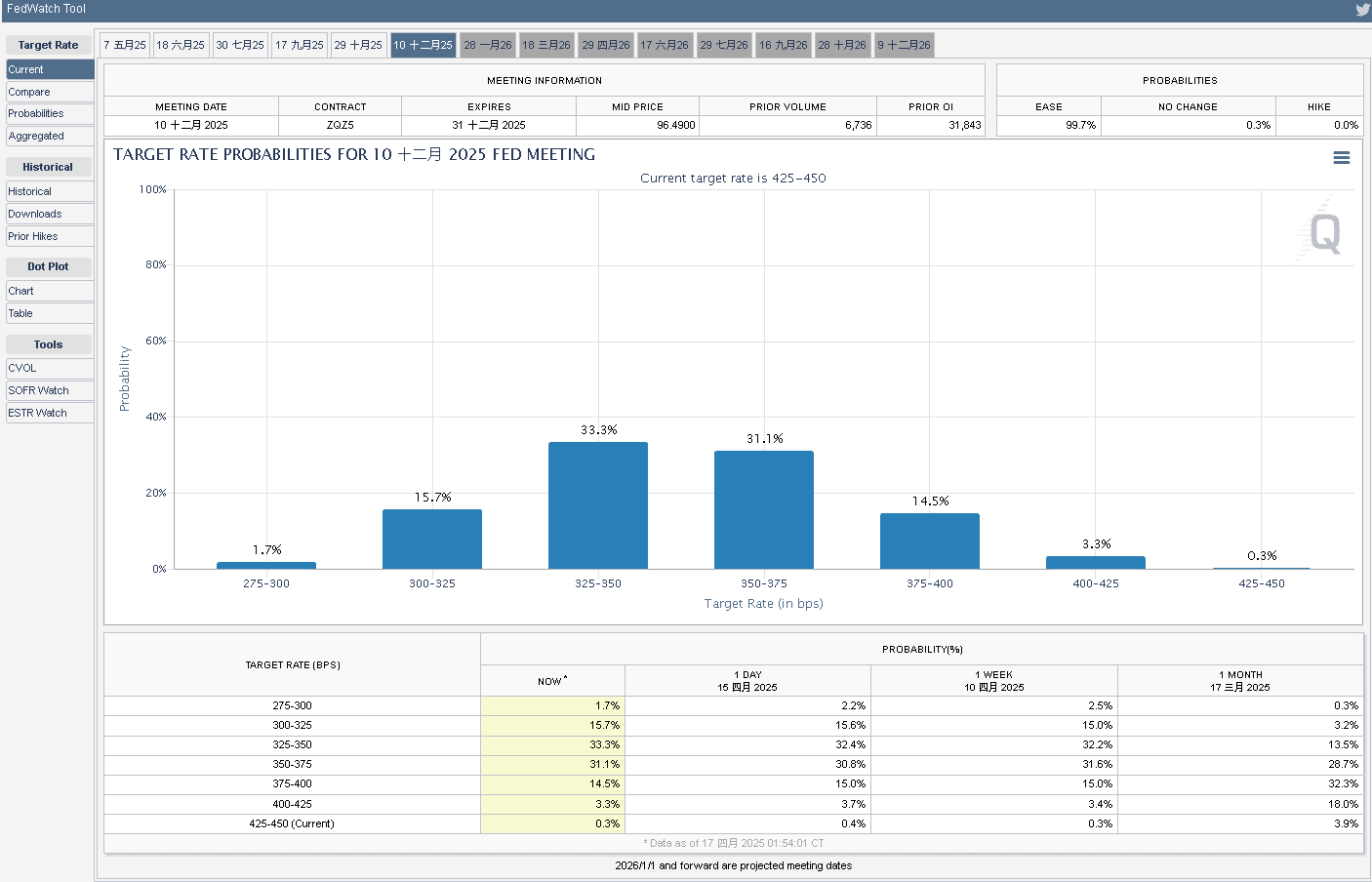Select the 18 三月26 meeting tab
The image size is (1372, 882).
pos(546,45)
